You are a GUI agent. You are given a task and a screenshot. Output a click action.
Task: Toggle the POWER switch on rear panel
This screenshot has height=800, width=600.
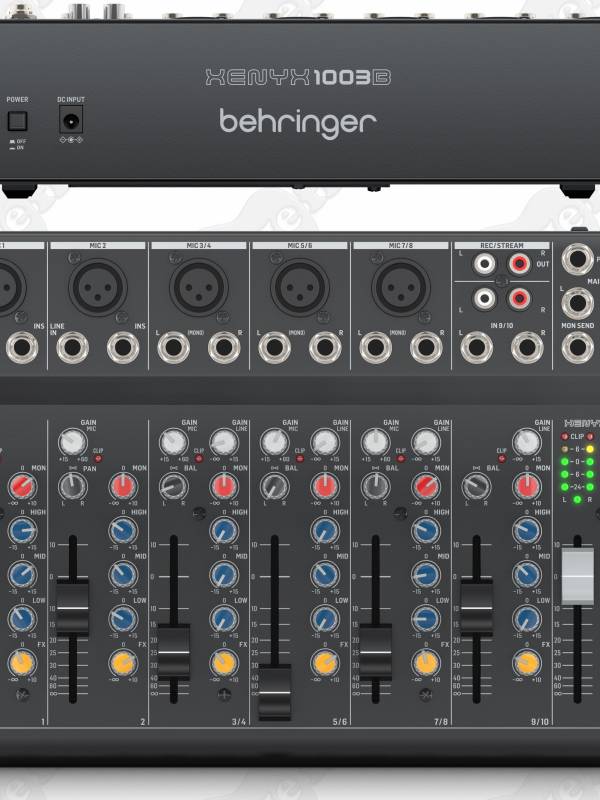pos(17,121)
